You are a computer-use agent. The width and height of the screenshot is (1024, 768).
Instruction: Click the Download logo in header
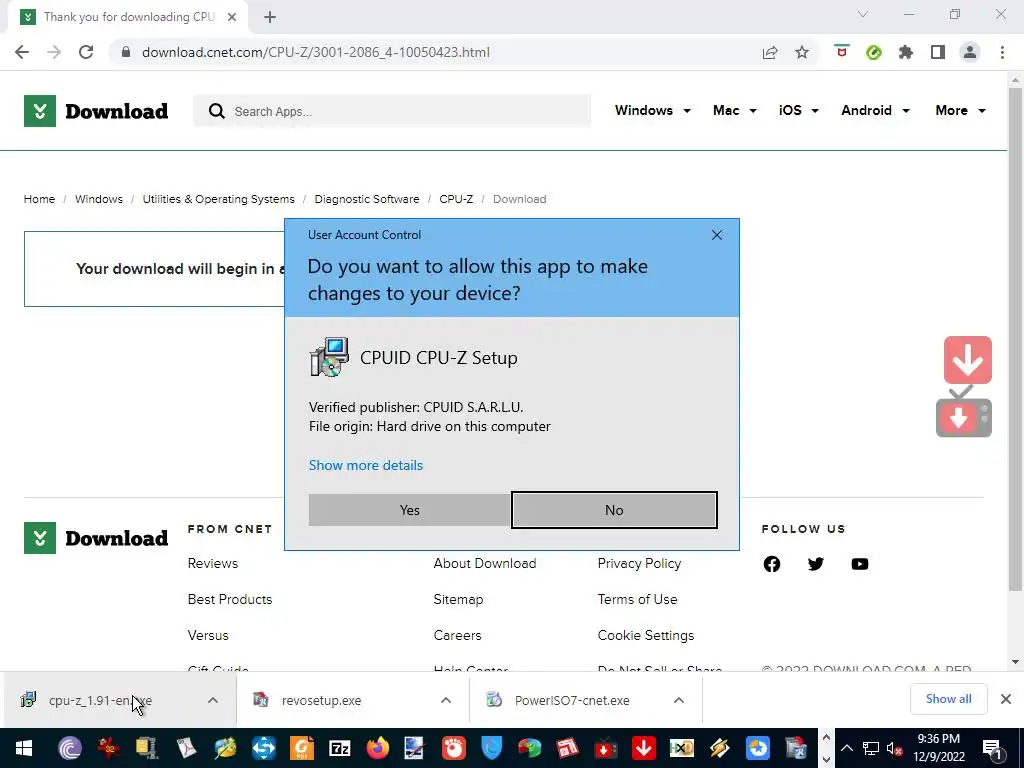coord(96,111)
